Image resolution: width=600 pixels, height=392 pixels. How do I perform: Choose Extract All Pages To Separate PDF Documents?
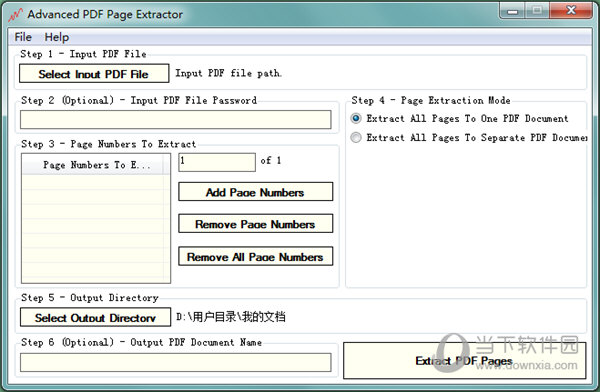pyautogui.click(x=468, y=137)
